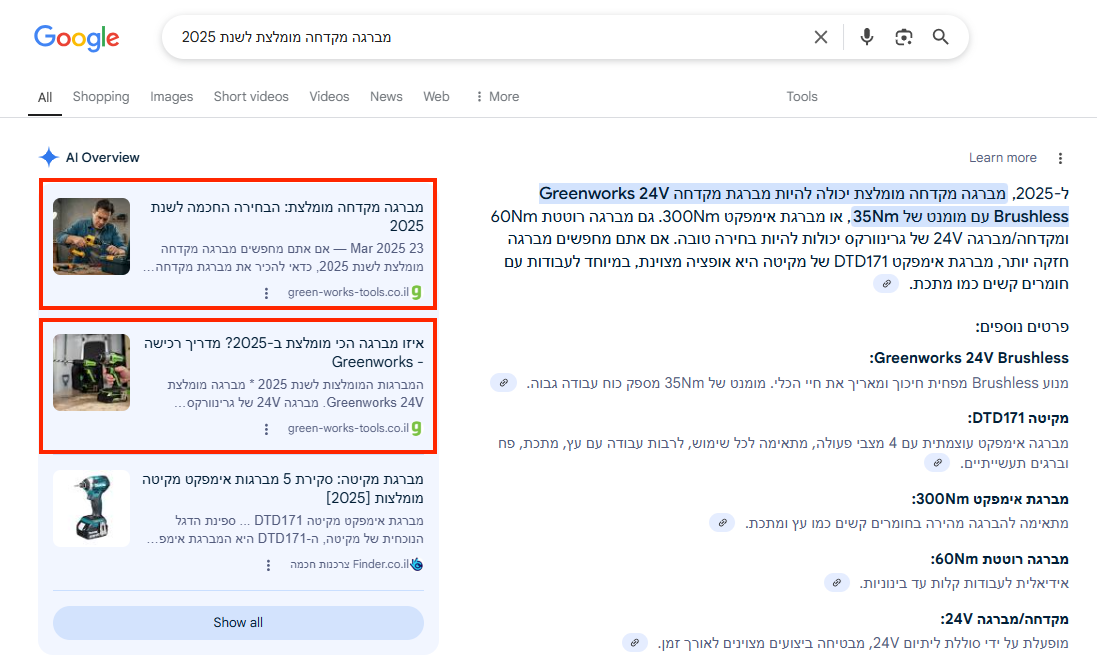Open three-dot menu of Finder.co.il source
1097x670 pixels.
268,565
